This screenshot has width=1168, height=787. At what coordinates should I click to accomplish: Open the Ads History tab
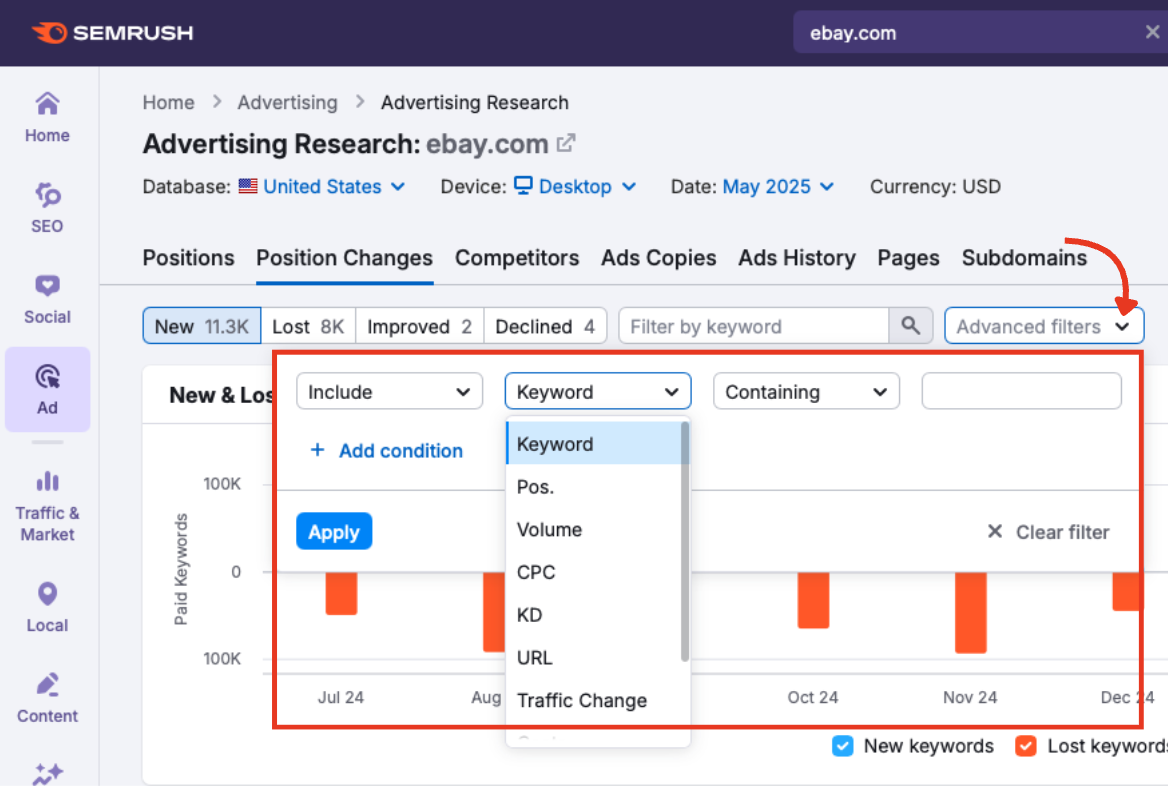797,258
